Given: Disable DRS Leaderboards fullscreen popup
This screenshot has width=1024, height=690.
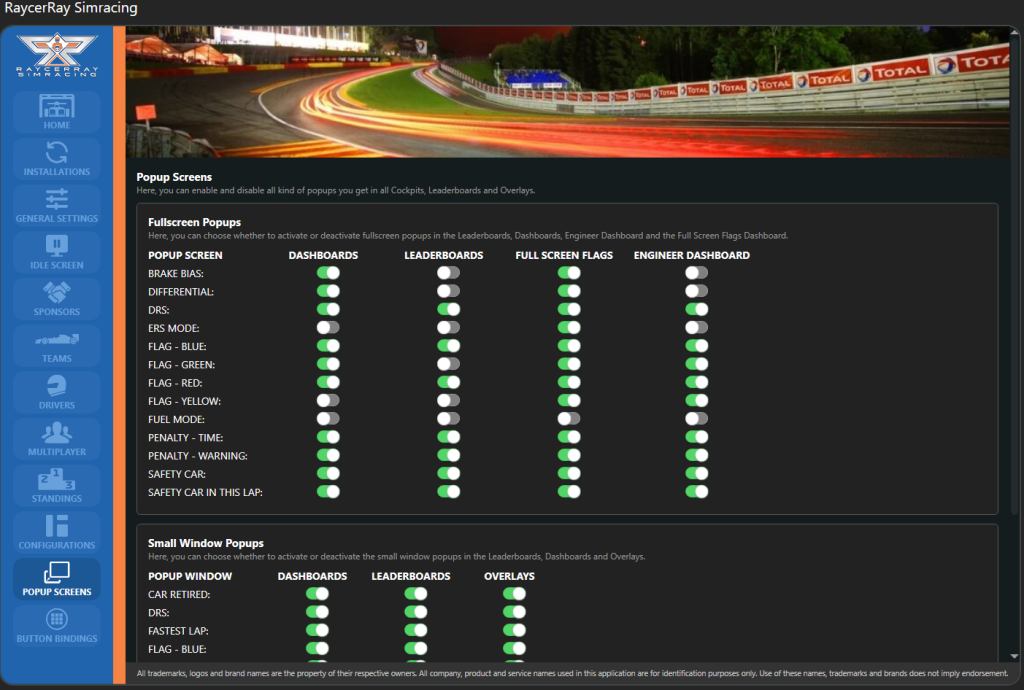Looking at the screenshot, I should [x=448, y=309].
